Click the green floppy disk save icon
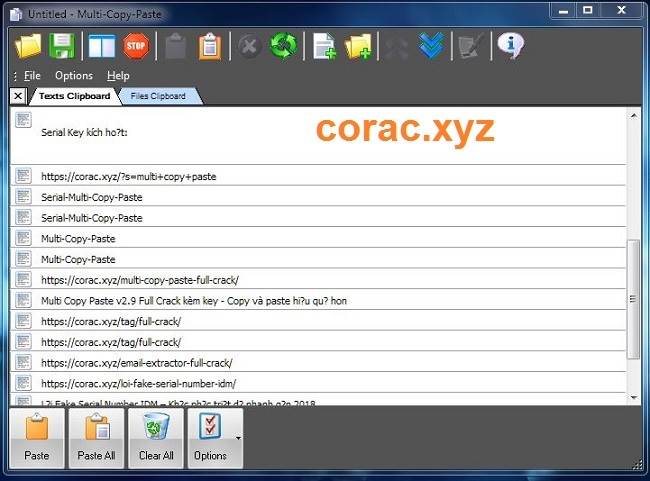This screenshot has height=481, width=650. tap(62, 46)
